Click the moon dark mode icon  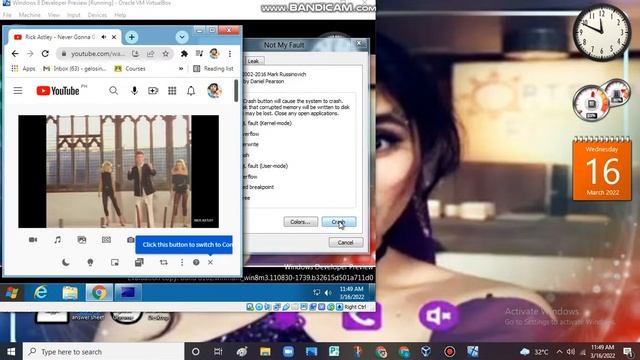[66, 262]
